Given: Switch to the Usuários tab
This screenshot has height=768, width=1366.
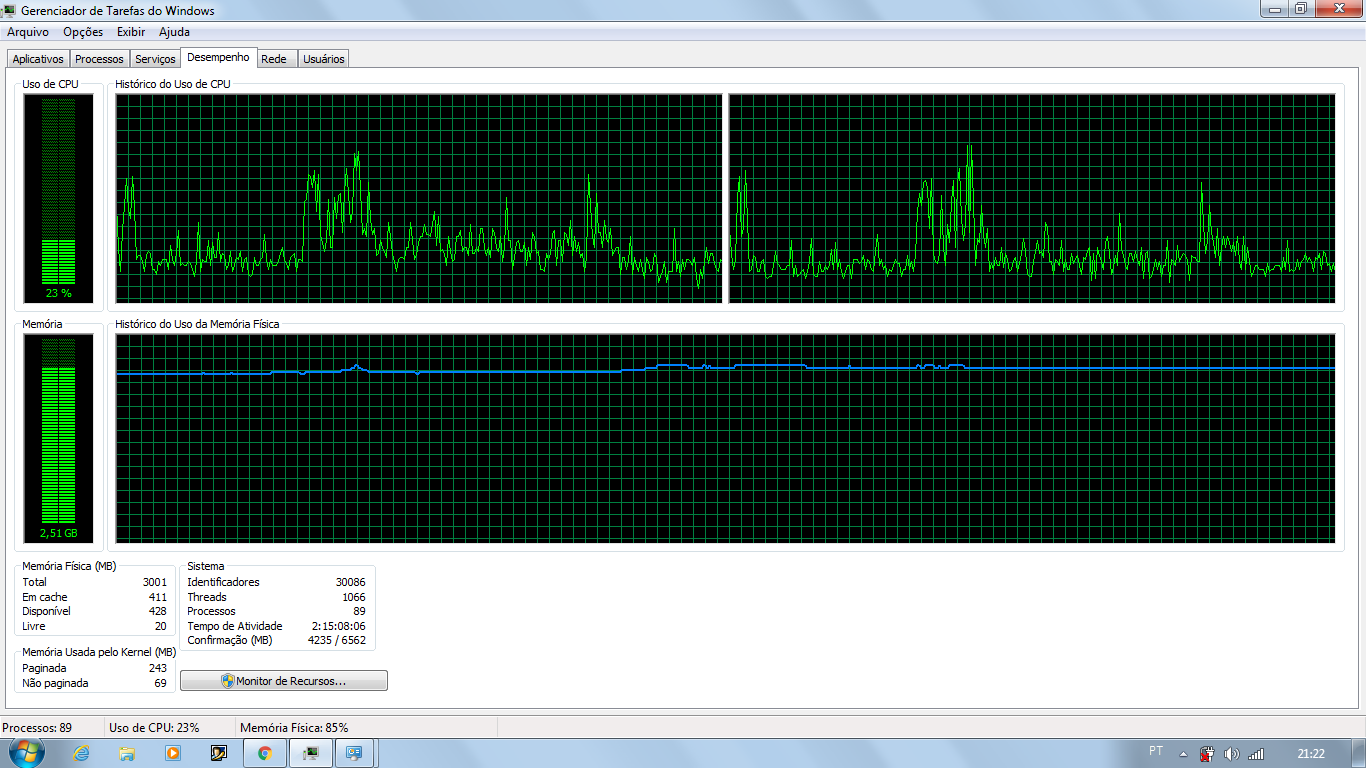Looking at the screenshot, I should point(324,59).
